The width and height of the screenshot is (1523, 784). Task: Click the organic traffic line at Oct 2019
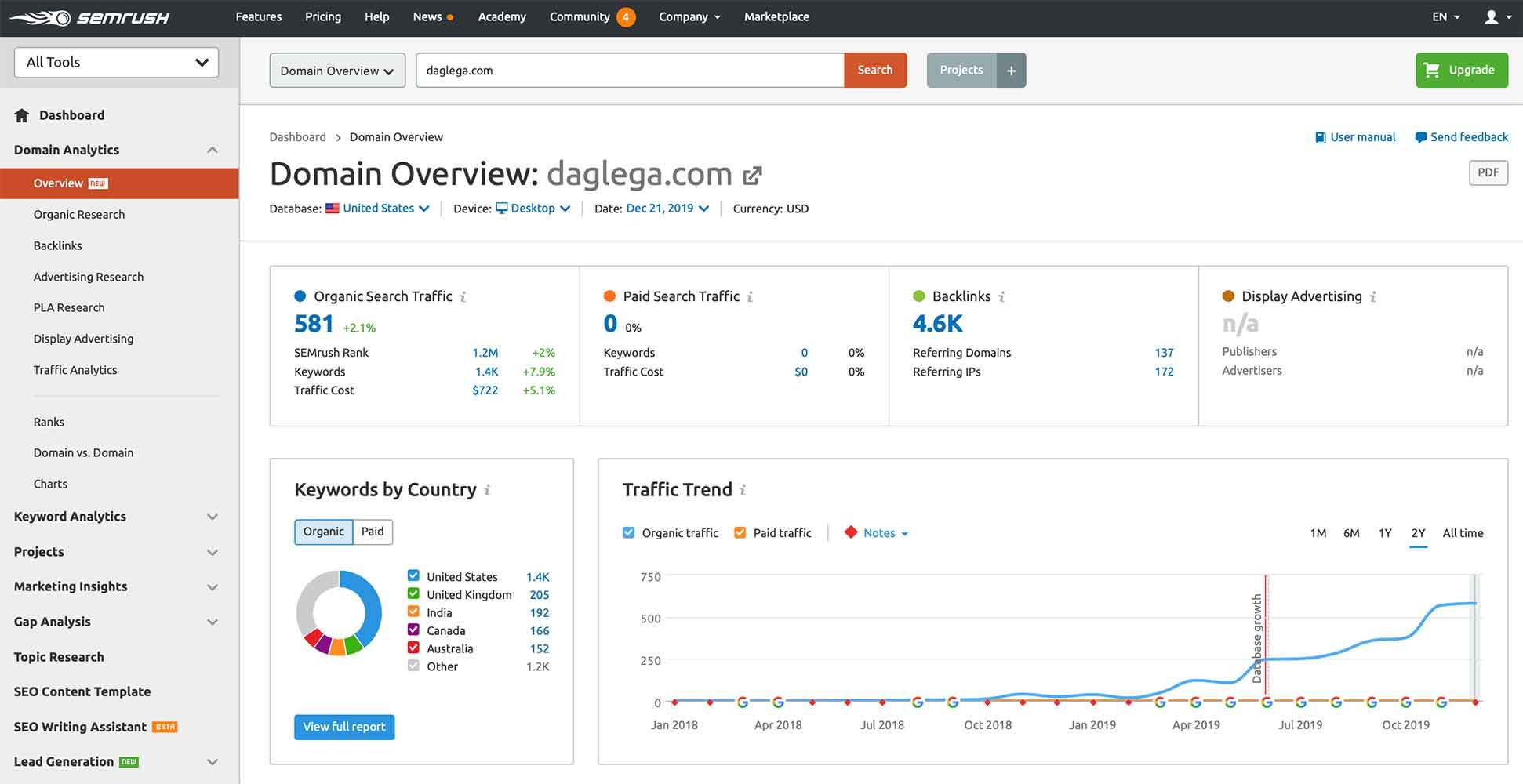coord(1406,637)
